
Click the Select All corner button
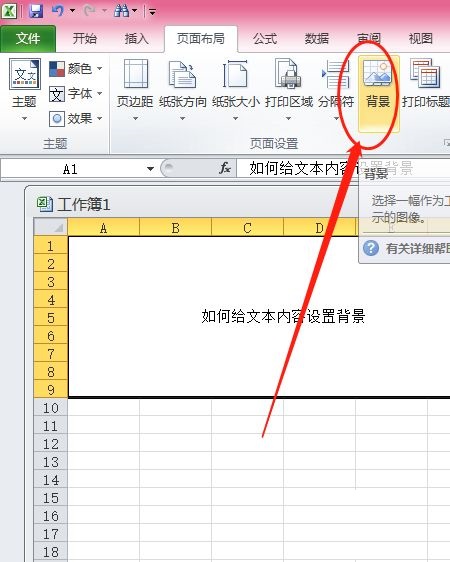[51, 227]
